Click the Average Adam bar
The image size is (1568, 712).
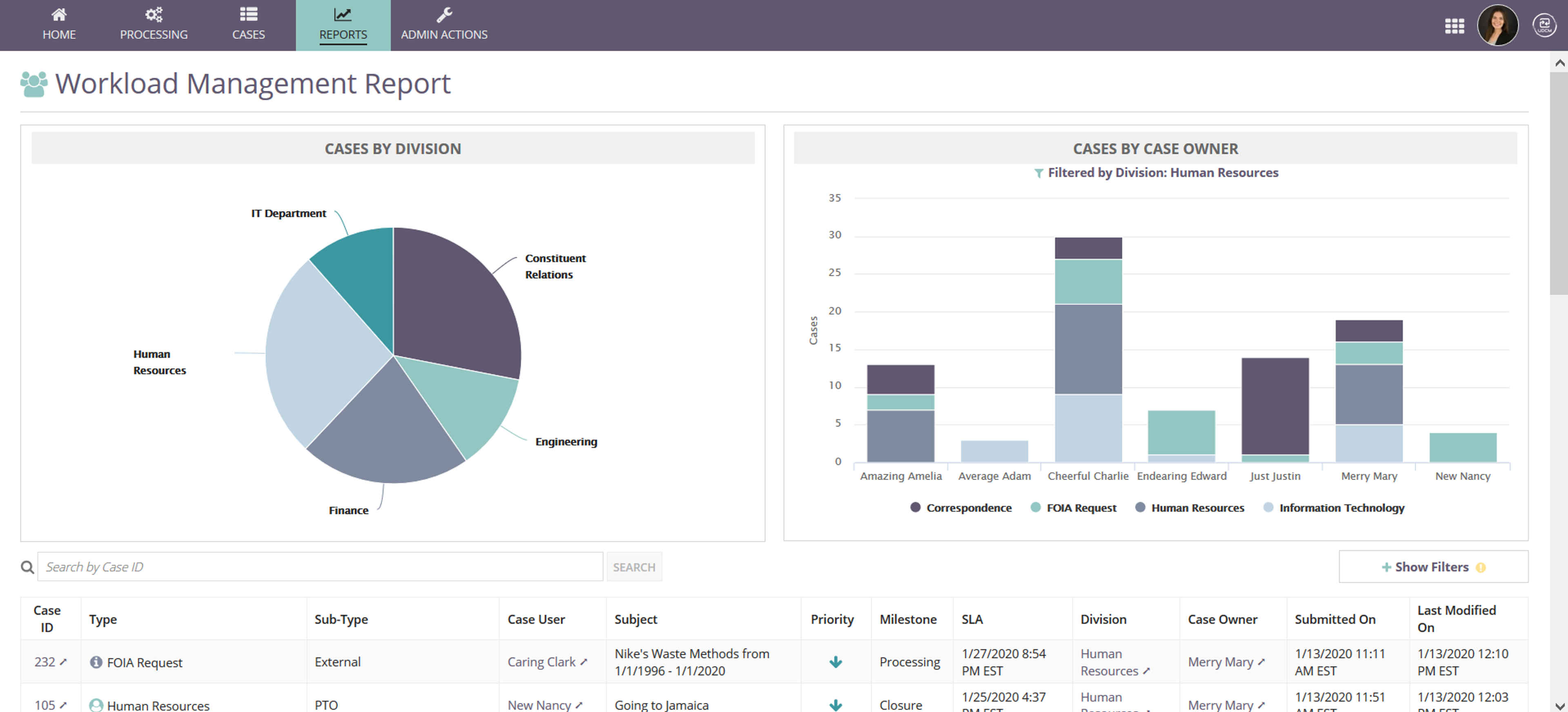tap(994, 451)
